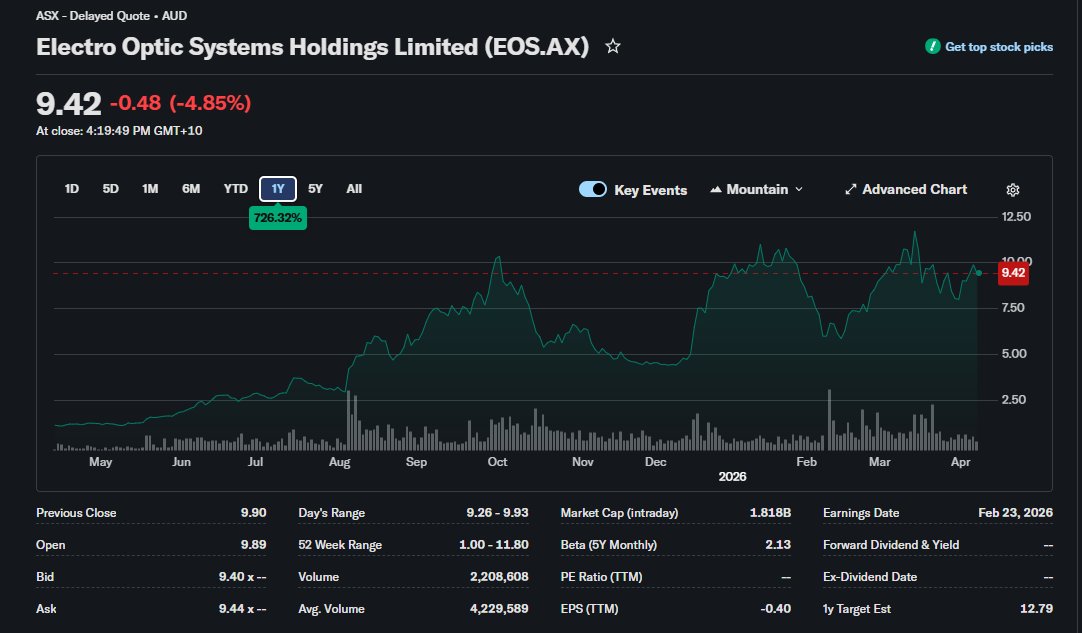Click the large 9.42 price quote
Viewport: 1082px width, 633px height.
[x=68, y=104]
